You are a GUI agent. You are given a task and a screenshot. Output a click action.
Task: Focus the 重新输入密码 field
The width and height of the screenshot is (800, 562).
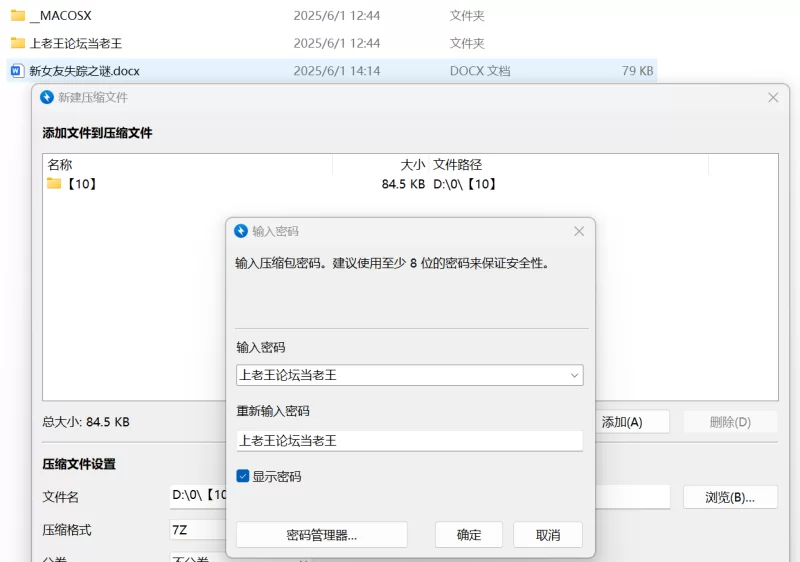[410, 441]
